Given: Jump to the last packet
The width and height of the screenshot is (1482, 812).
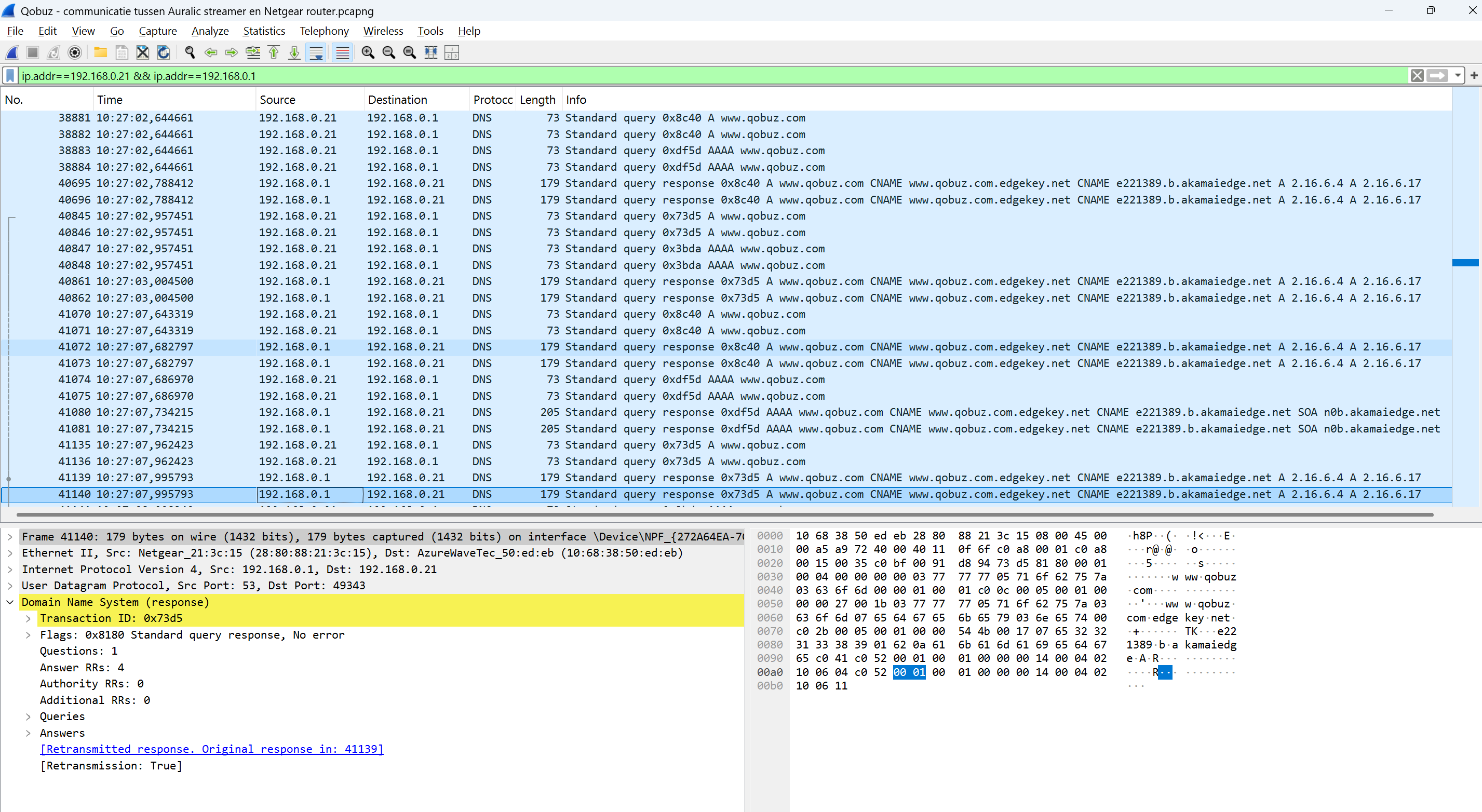Looking at the screenshot, I should (x=294, y=53).
